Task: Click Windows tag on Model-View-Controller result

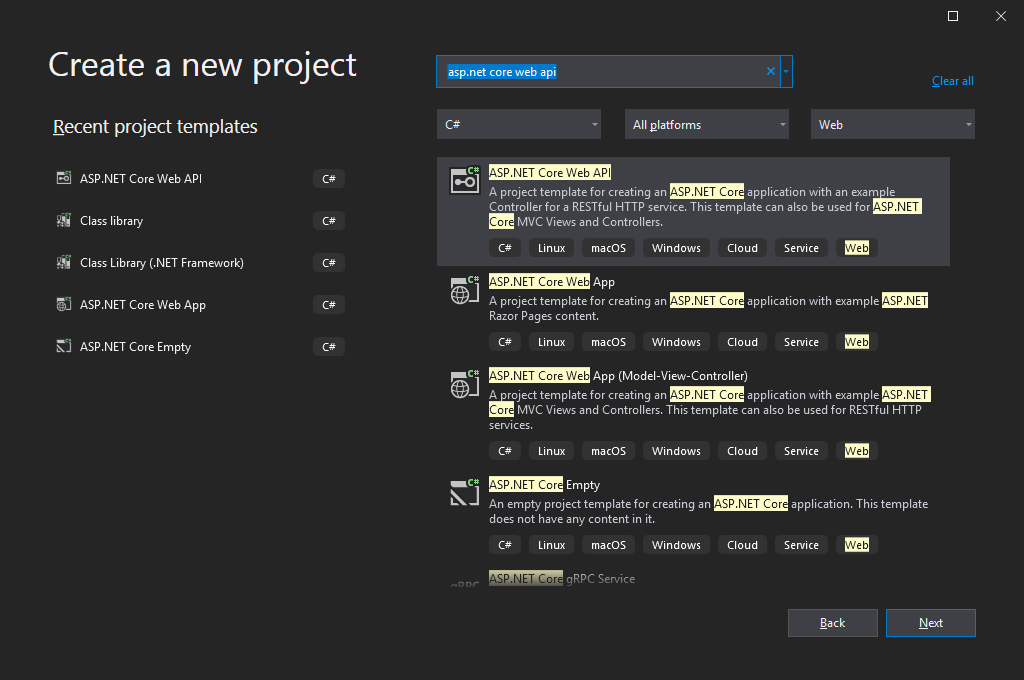Action: click(676, 451)
